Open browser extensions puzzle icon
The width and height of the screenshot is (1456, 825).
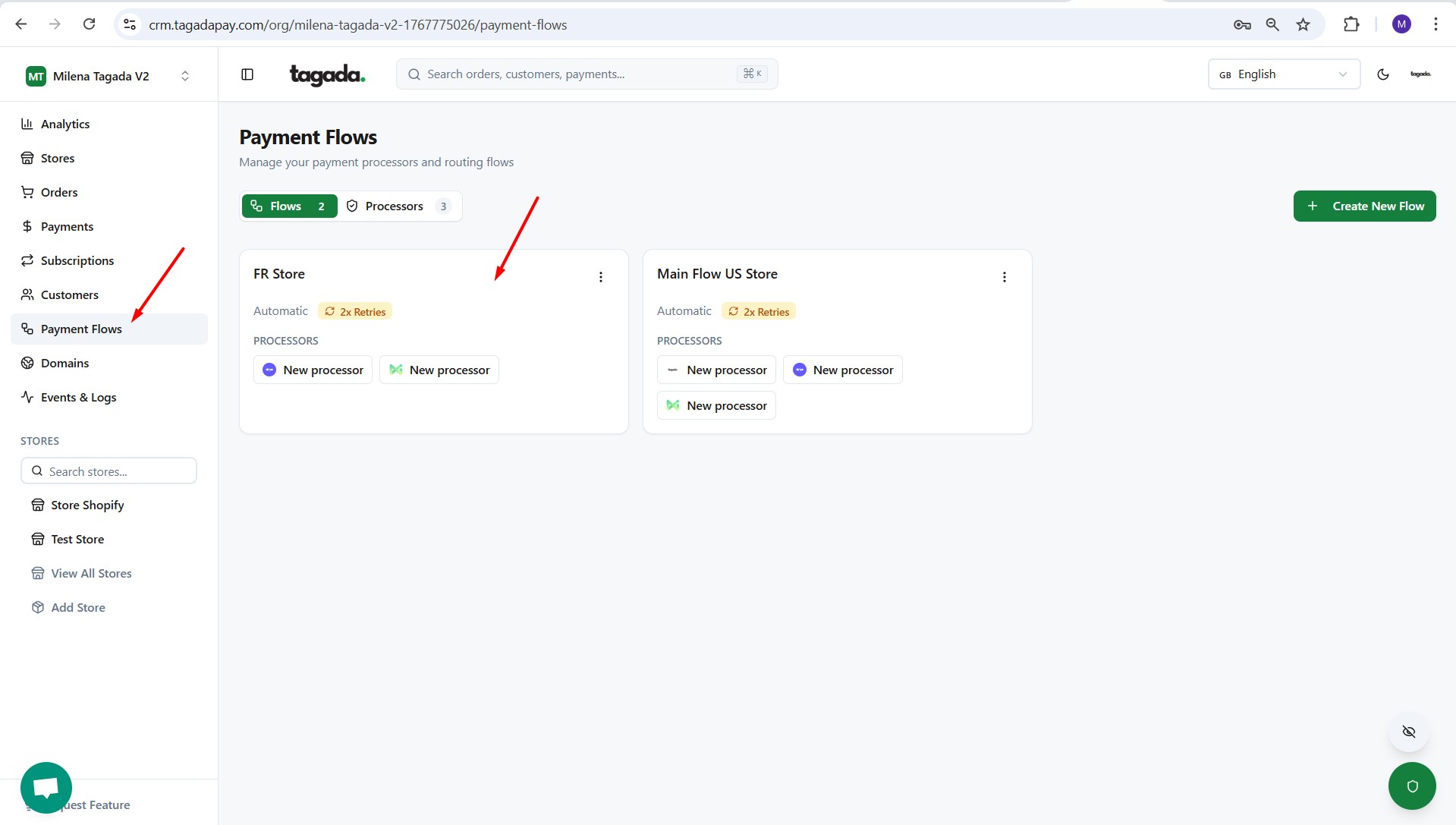click(1351, 24)
